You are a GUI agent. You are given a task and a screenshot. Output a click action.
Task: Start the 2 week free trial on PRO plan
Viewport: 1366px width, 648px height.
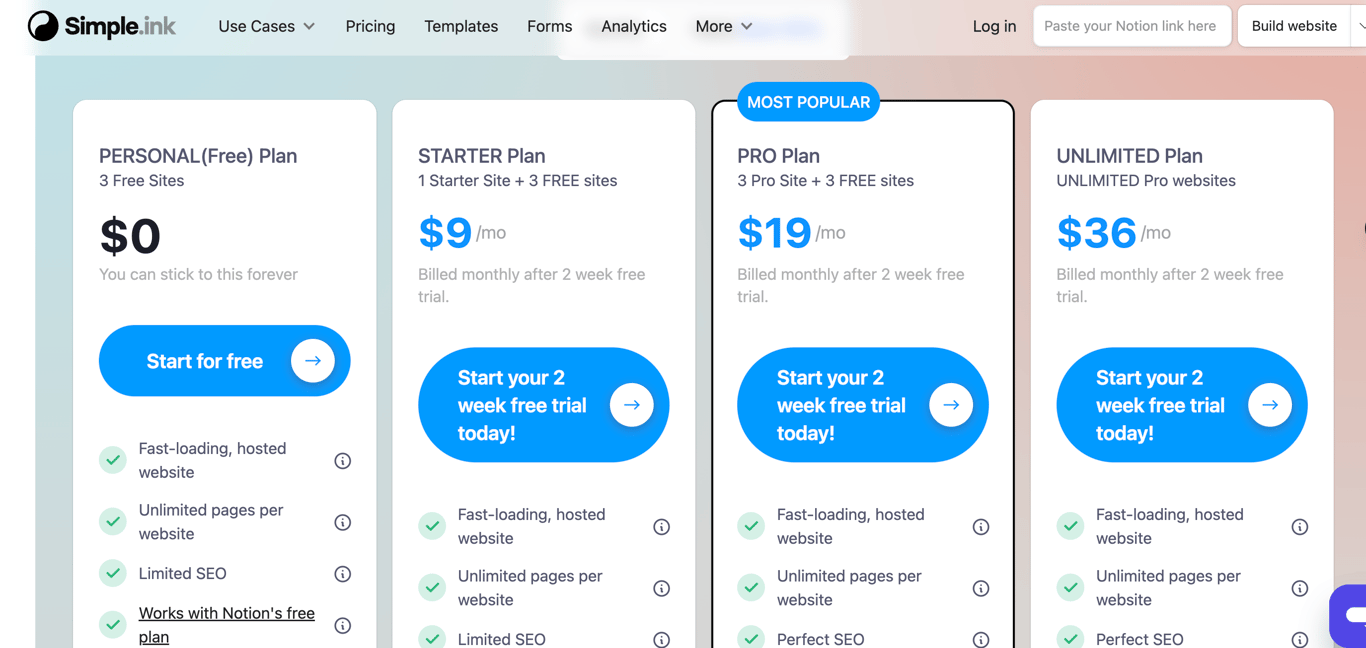tap(862, 405)
